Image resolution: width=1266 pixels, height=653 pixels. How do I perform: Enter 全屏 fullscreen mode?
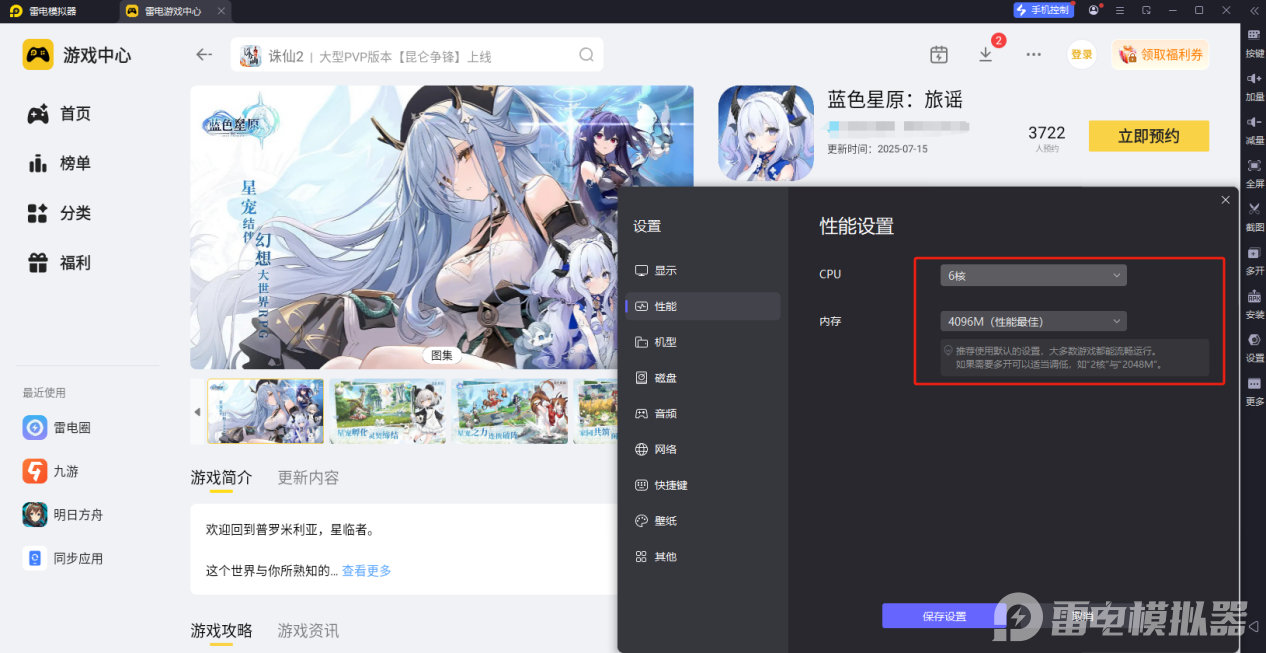pyautogui.click(x=1254, y=171)
